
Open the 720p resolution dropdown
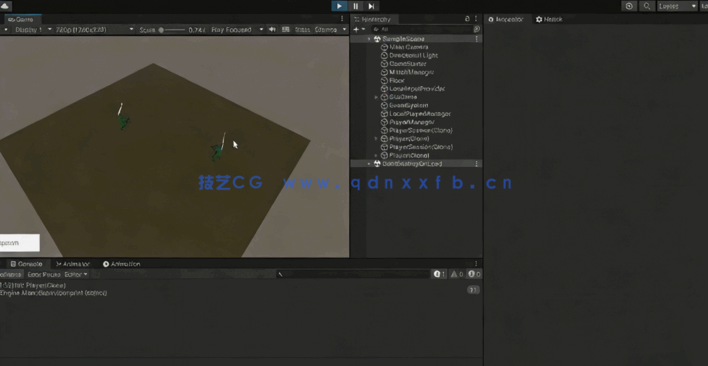point(94,30)
